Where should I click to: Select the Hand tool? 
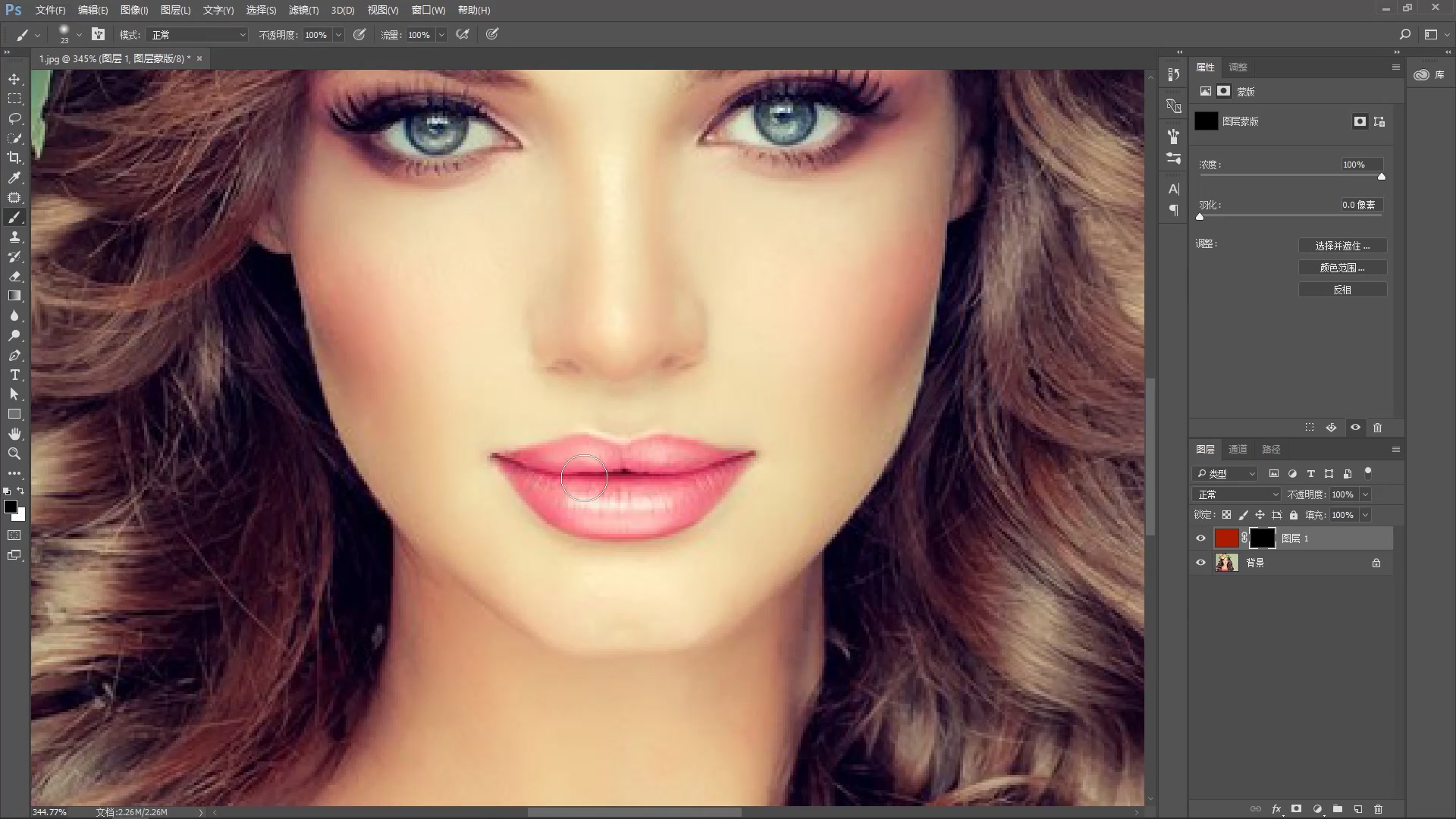14,434
